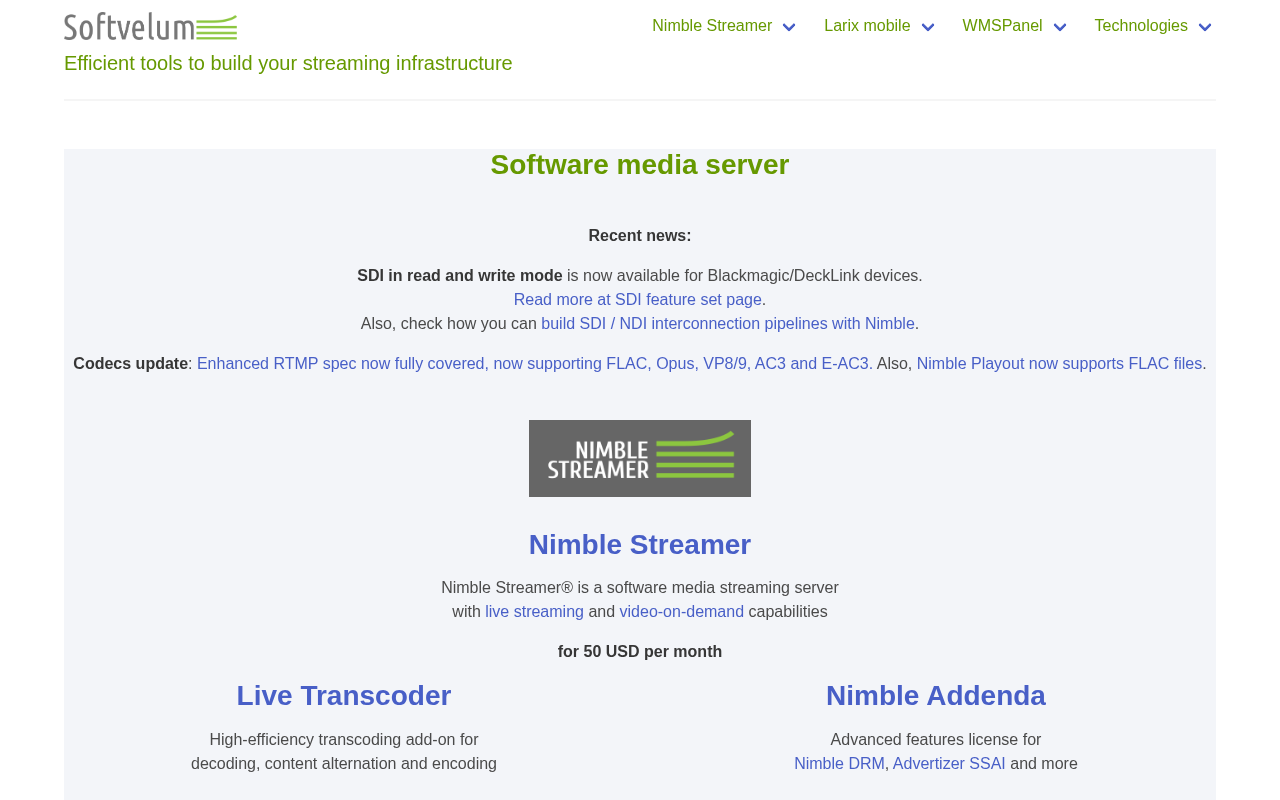Viewport: 1280px width, 800px height.
Task: Open the Nimble DRM link
Action: pos(839,764)
